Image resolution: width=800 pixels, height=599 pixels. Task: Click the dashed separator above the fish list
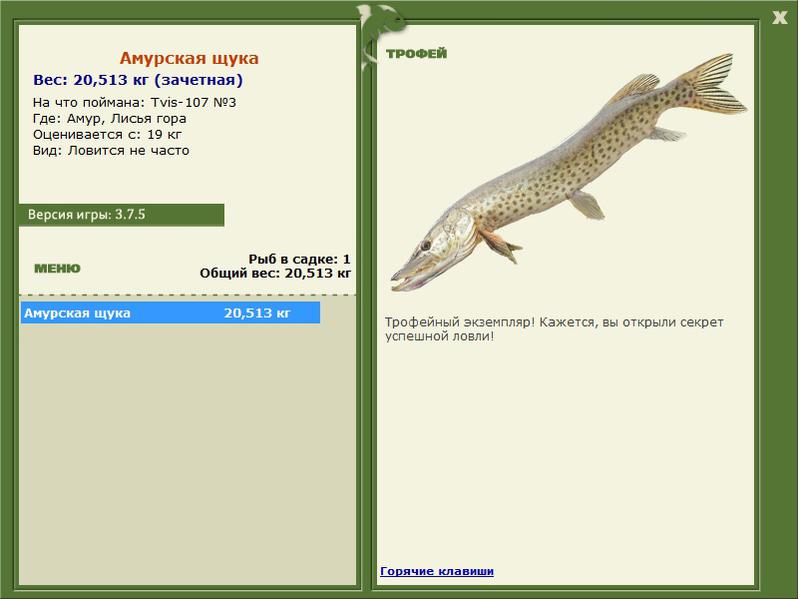[x=187, y=295]
